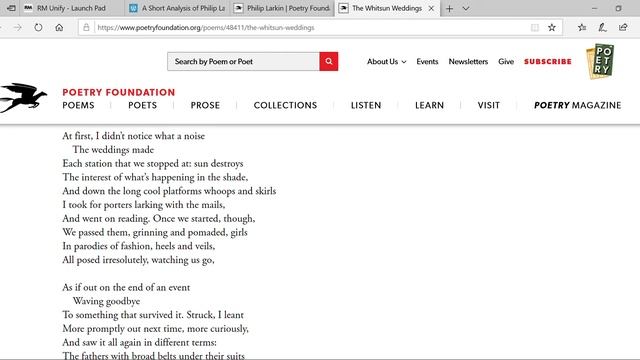640x360 pixels.
Task: Click the POETRY FOUNDATION heading link
Action: [x=119, y=92]
